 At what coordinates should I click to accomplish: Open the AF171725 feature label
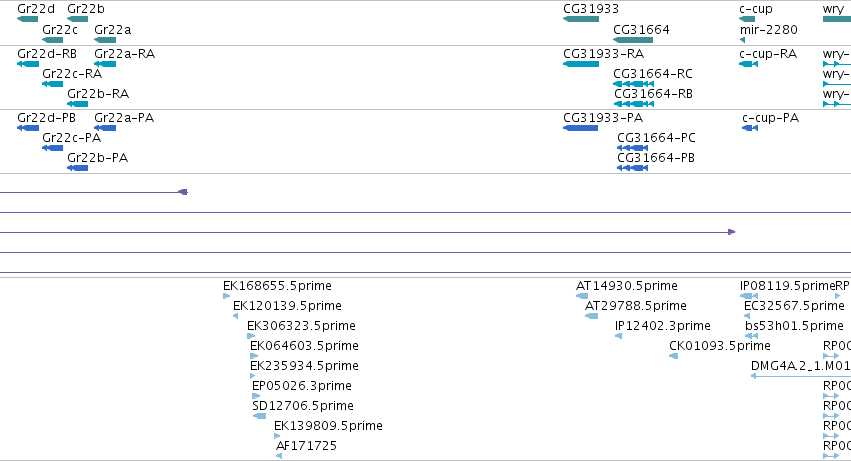306,446
